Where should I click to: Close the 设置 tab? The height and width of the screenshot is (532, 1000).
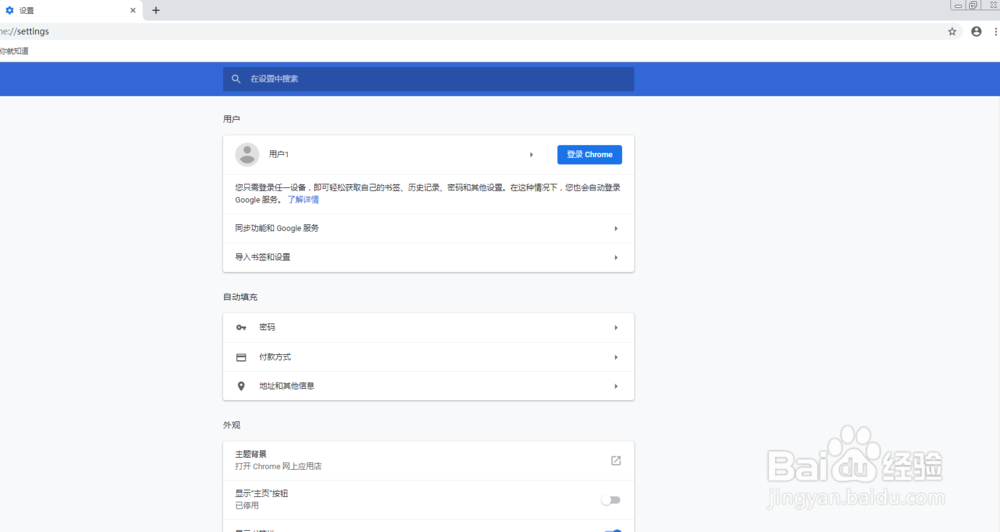click(x=133, y=10)
